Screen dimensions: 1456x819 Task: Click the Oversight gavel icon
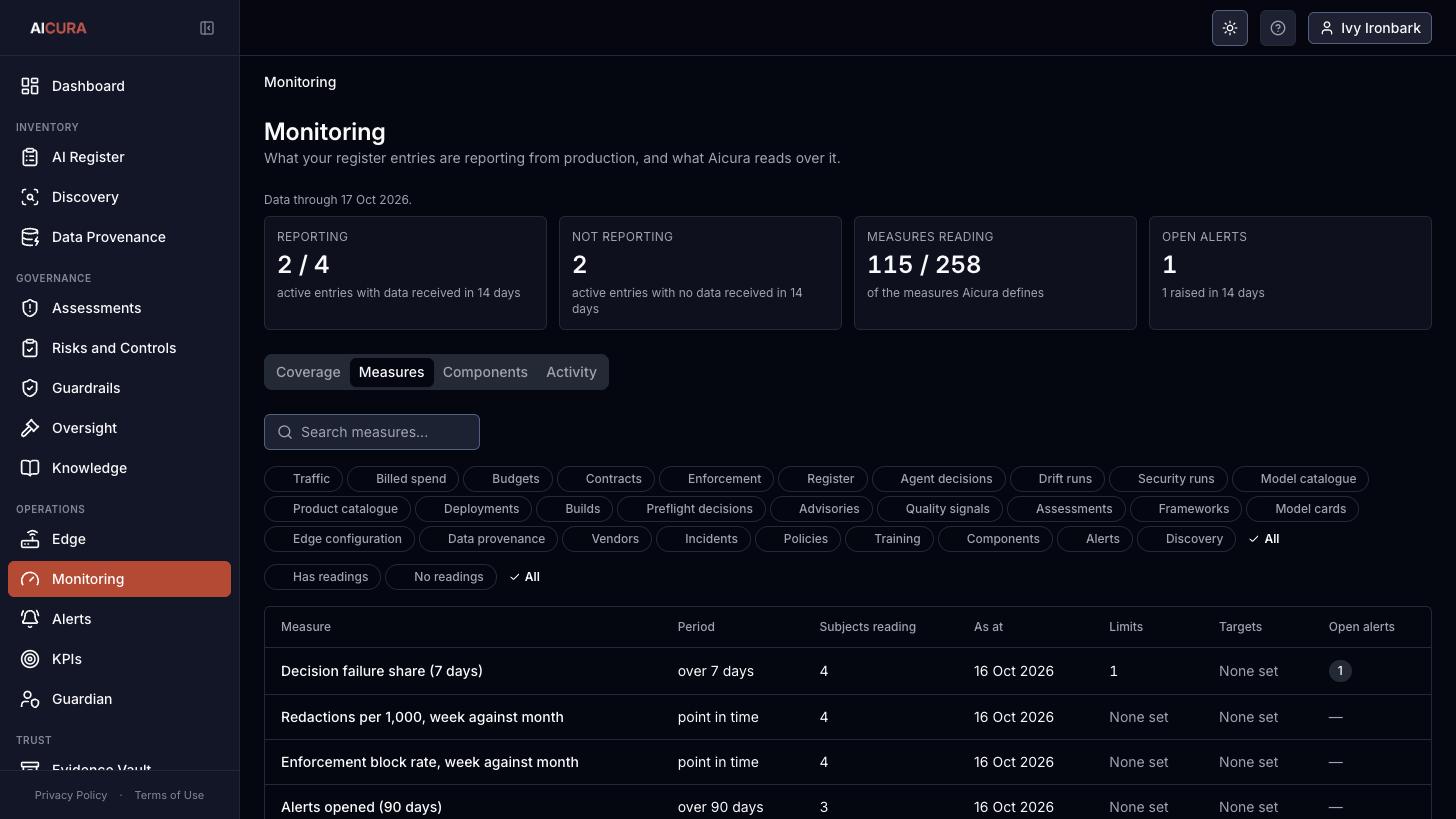click(x=30, y=428)
